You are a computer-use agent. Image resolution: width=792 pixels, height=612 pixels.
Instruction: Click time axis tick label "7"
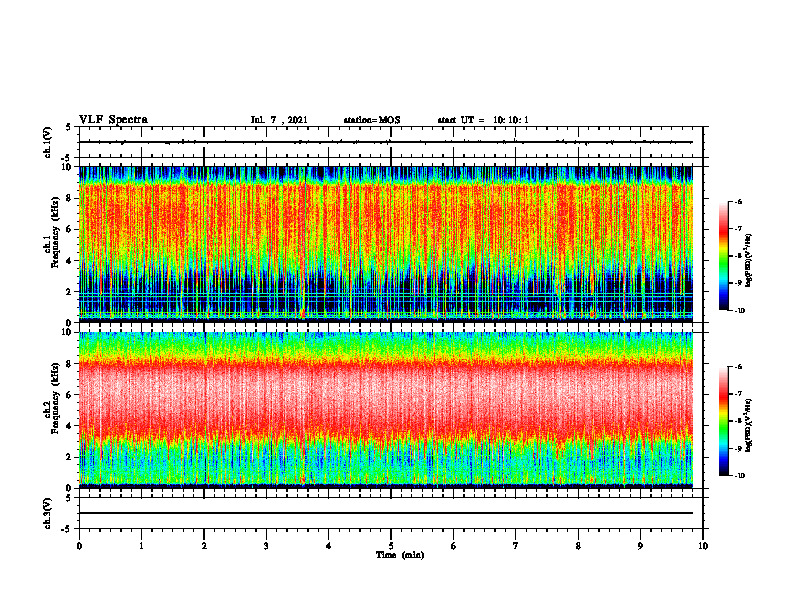pyautogui.click(x=516, y=546)
